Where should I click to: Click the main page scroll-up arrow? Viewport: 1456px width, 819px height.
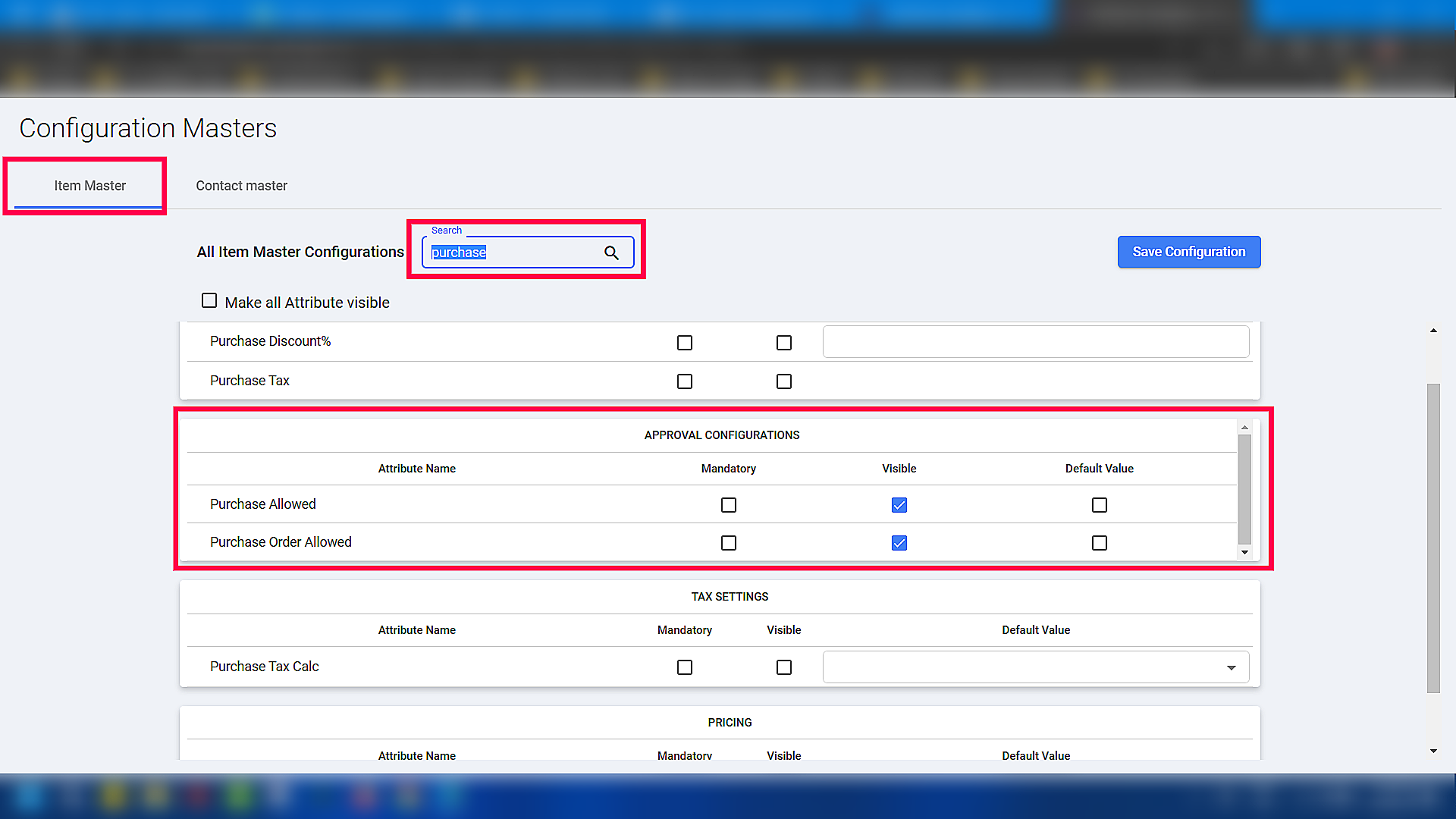click(x=1433, y=331)
